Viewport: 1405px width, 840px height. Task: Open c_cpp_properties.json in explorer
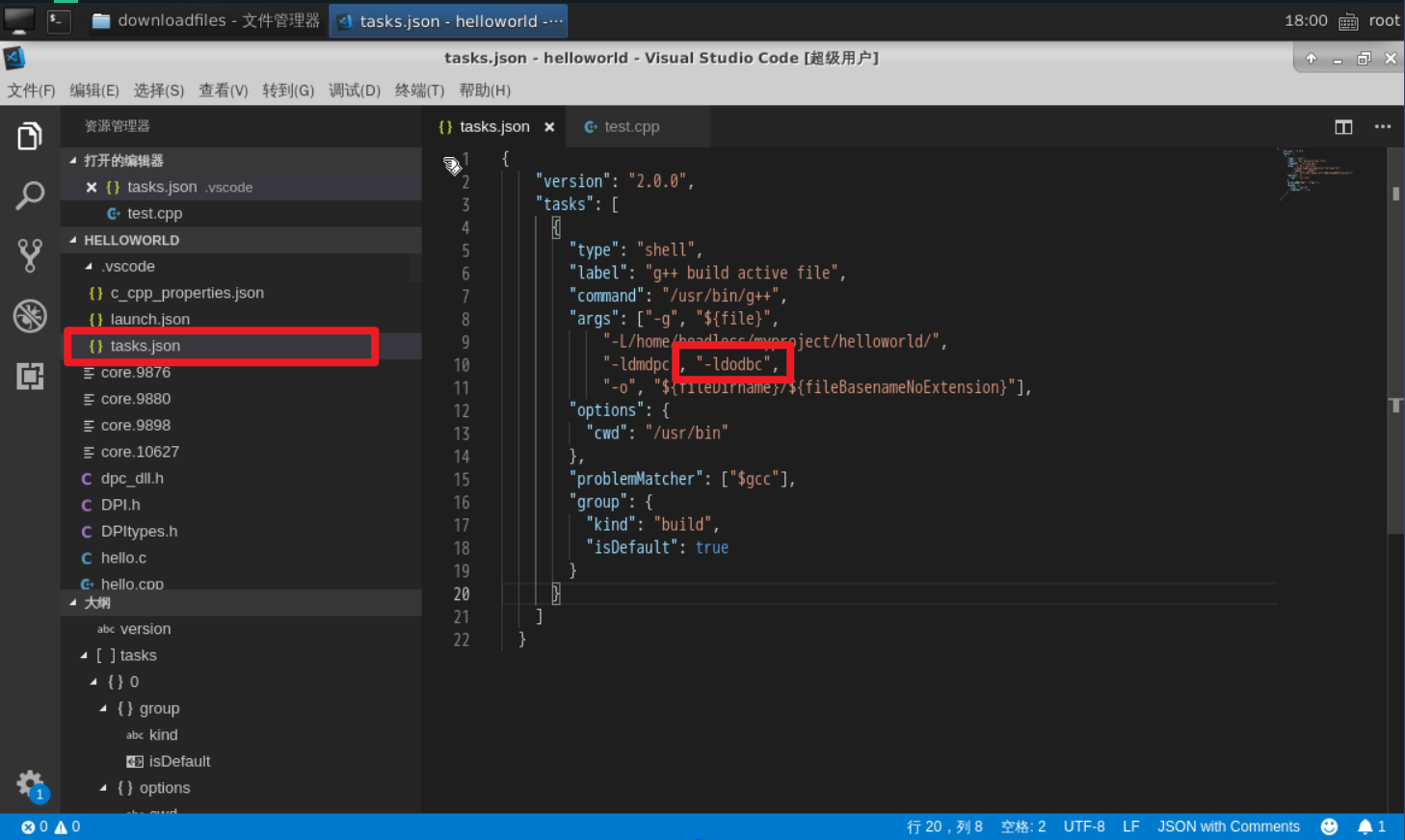[241, 293]
